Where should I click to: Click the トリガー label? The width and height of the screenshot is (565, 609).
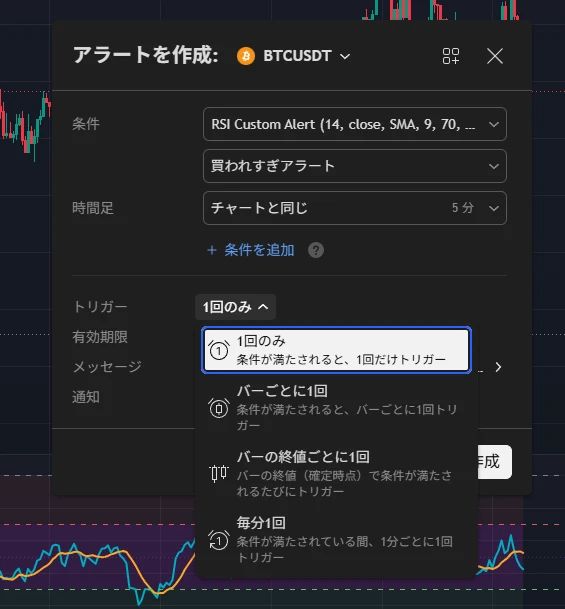click(x=100, y=307)
